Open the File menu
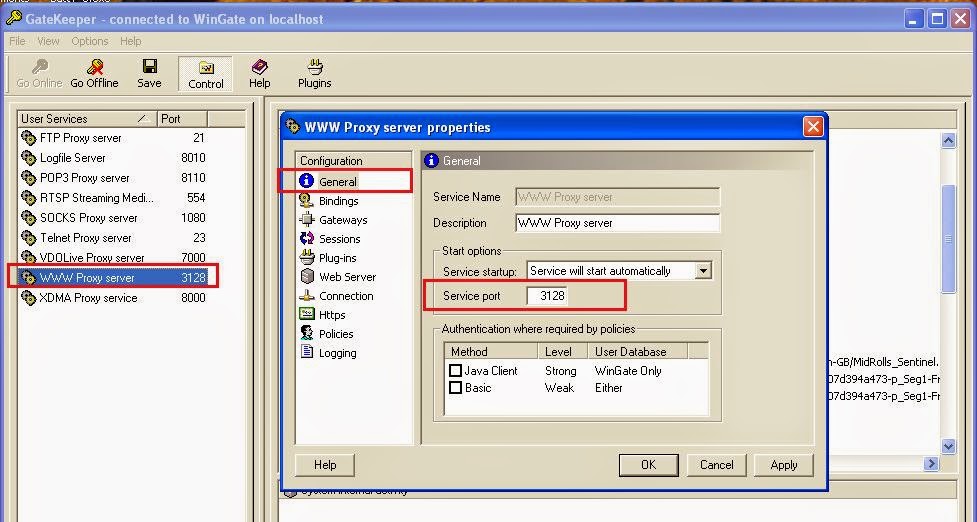The image size is (977, 522). click(17, 41)
